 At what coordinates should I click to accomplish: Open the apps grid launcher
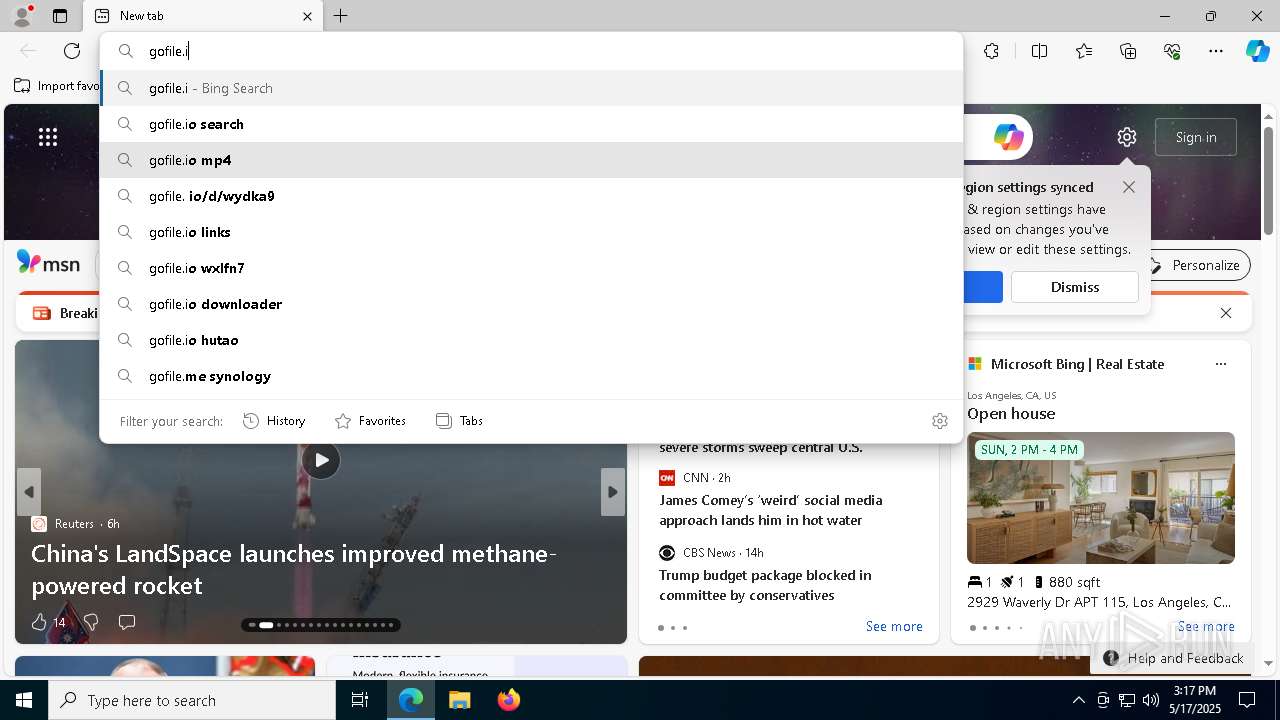48,137
